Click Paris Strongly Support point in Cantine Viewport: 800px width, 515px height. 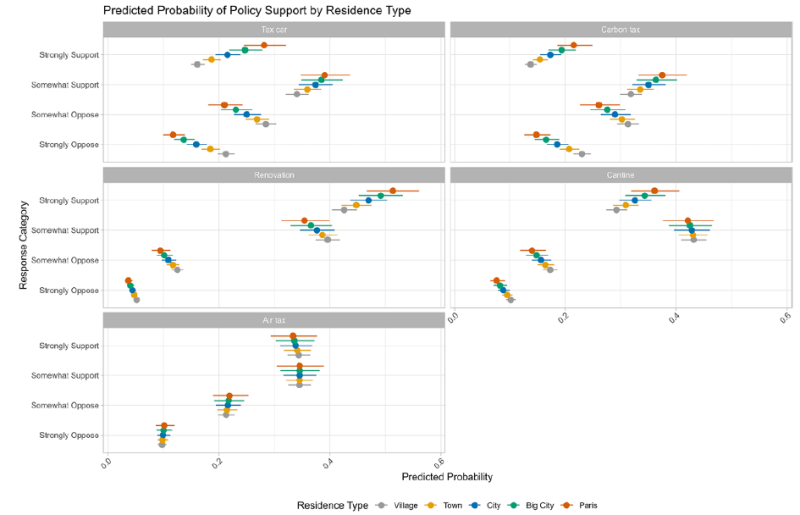point(655,190)
